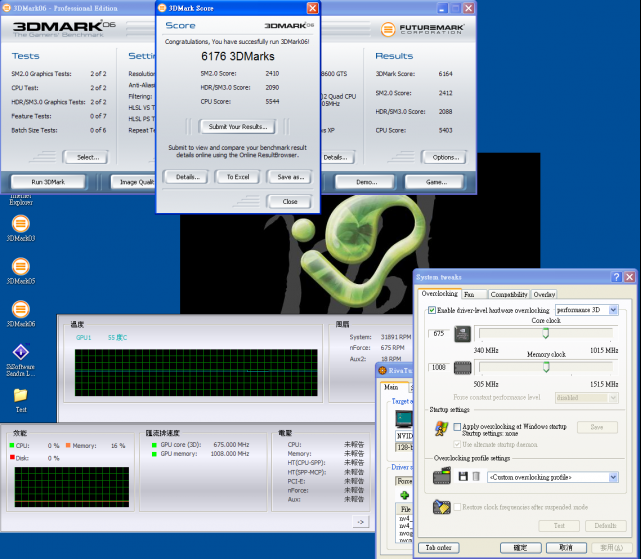The height and width of the screenshot is (559, 641).
Task: Toggle Use alternate startup daemon checkbox
Action: coord(457,444)
